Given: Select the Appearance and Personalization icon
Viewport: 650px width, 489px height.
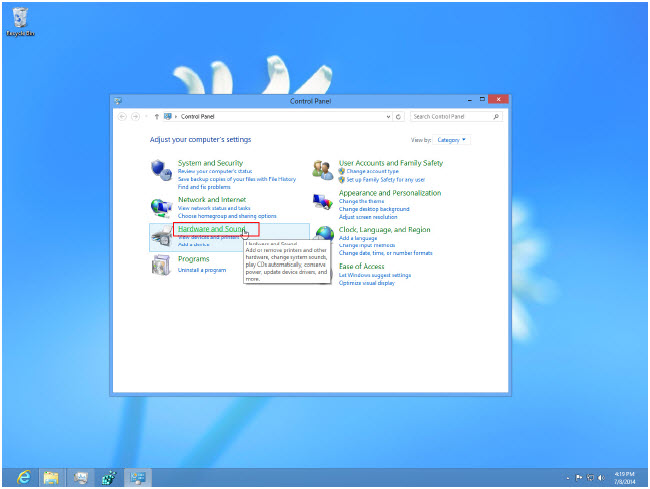Looking at the screenshot, I should click(322, 203).
